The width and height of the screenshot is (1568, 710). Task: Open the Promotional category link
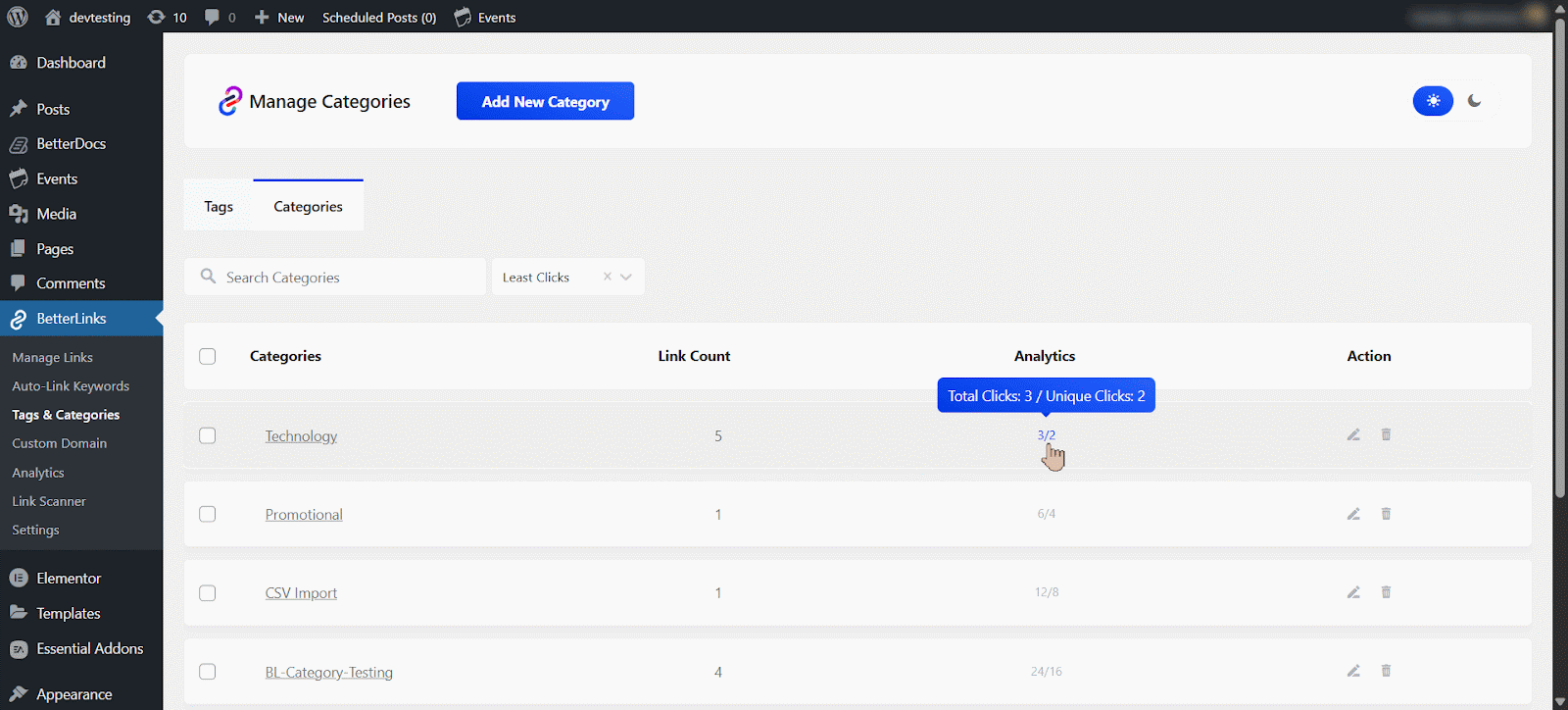pos(304,515)
